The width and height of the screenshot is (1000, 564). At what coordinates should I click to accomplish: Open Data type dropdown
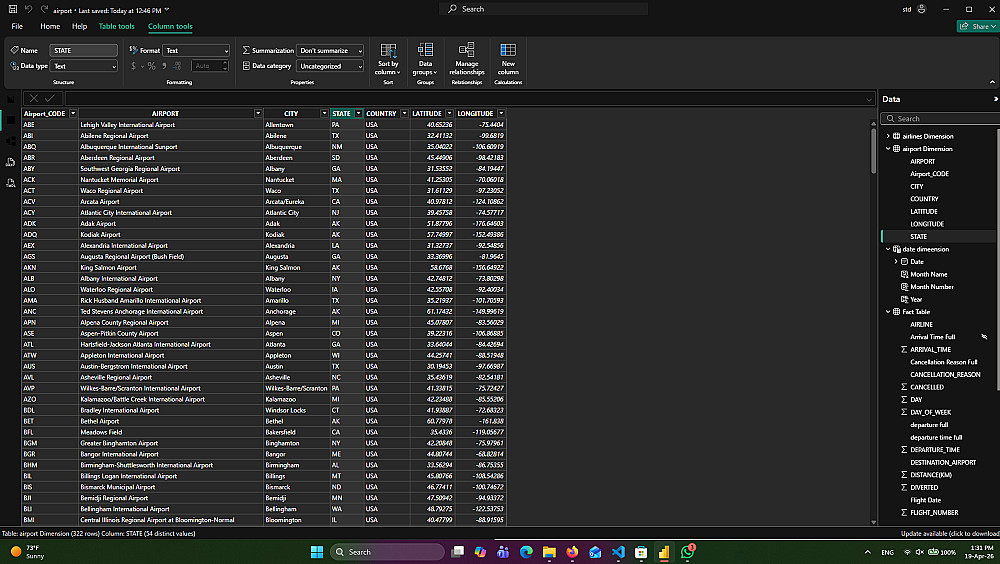(x=84, y=66)
